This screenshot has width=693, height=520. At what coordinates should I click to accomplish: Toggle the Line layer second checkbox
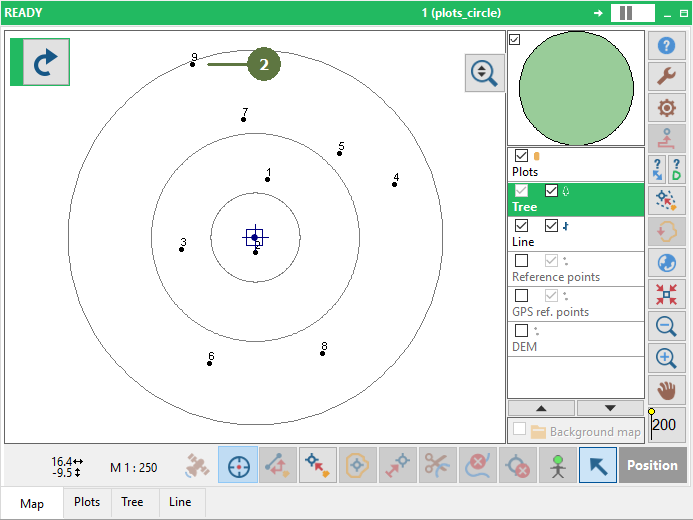click(551, 225)
